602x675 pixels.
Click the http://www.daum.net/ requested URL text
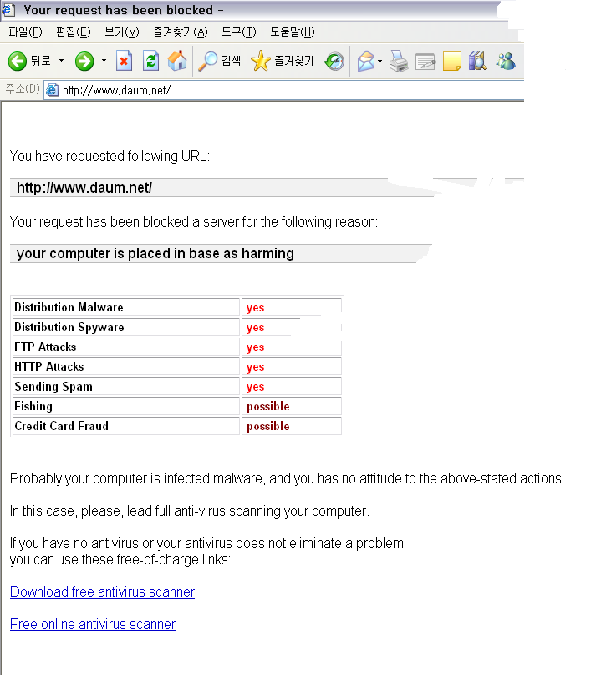click(x=84, y=188)
